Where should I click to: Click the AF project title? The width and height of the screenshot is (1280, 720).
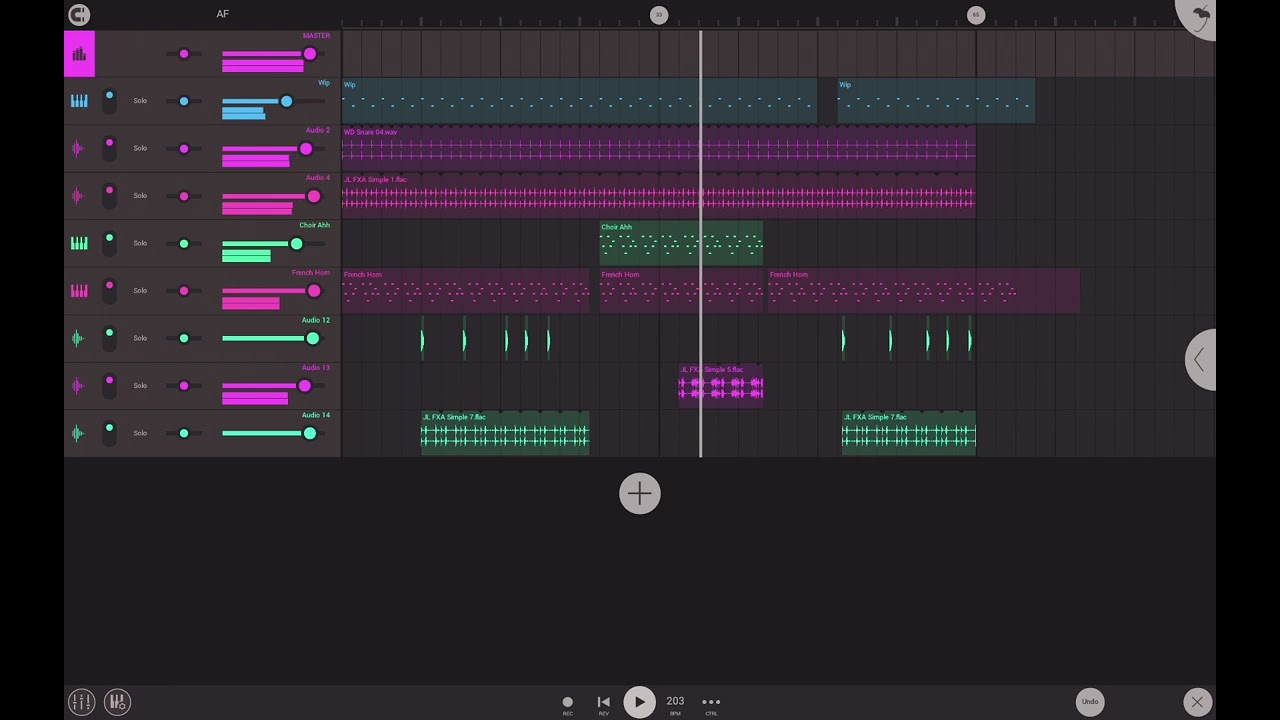(222, 14)
